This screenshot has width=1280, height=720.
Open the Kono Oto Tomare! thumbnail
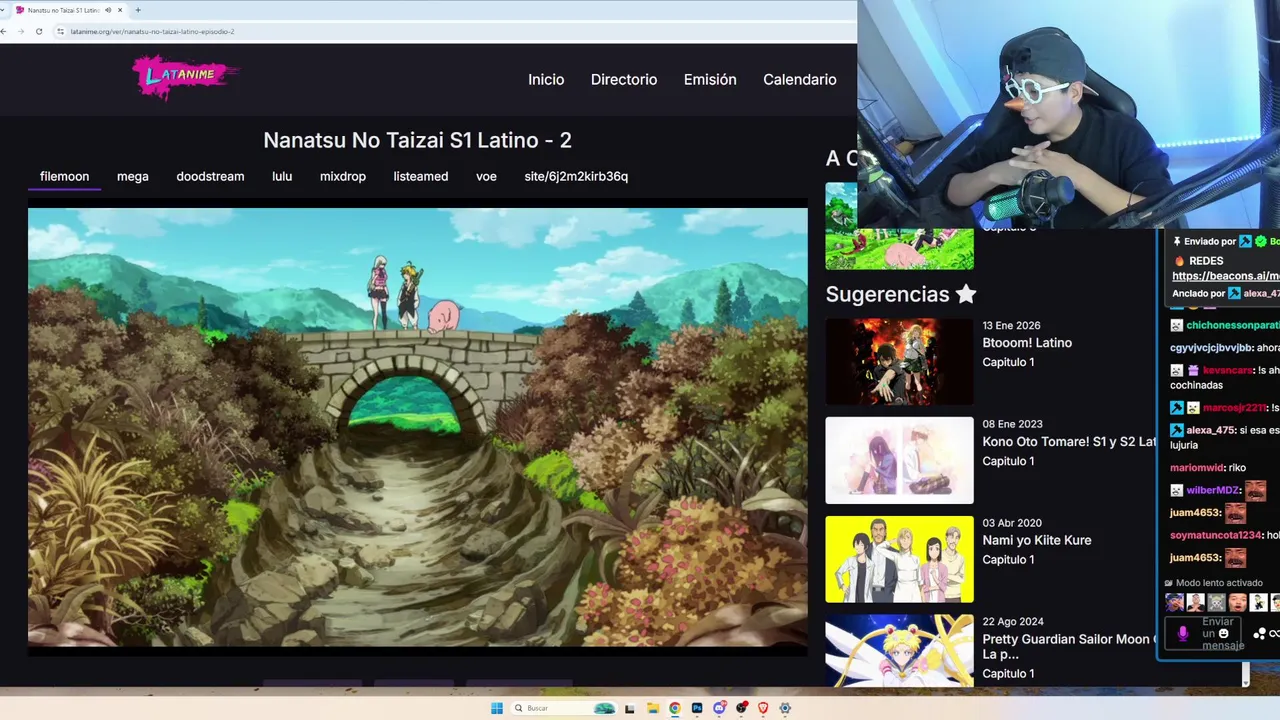click(x=899, y=460)
